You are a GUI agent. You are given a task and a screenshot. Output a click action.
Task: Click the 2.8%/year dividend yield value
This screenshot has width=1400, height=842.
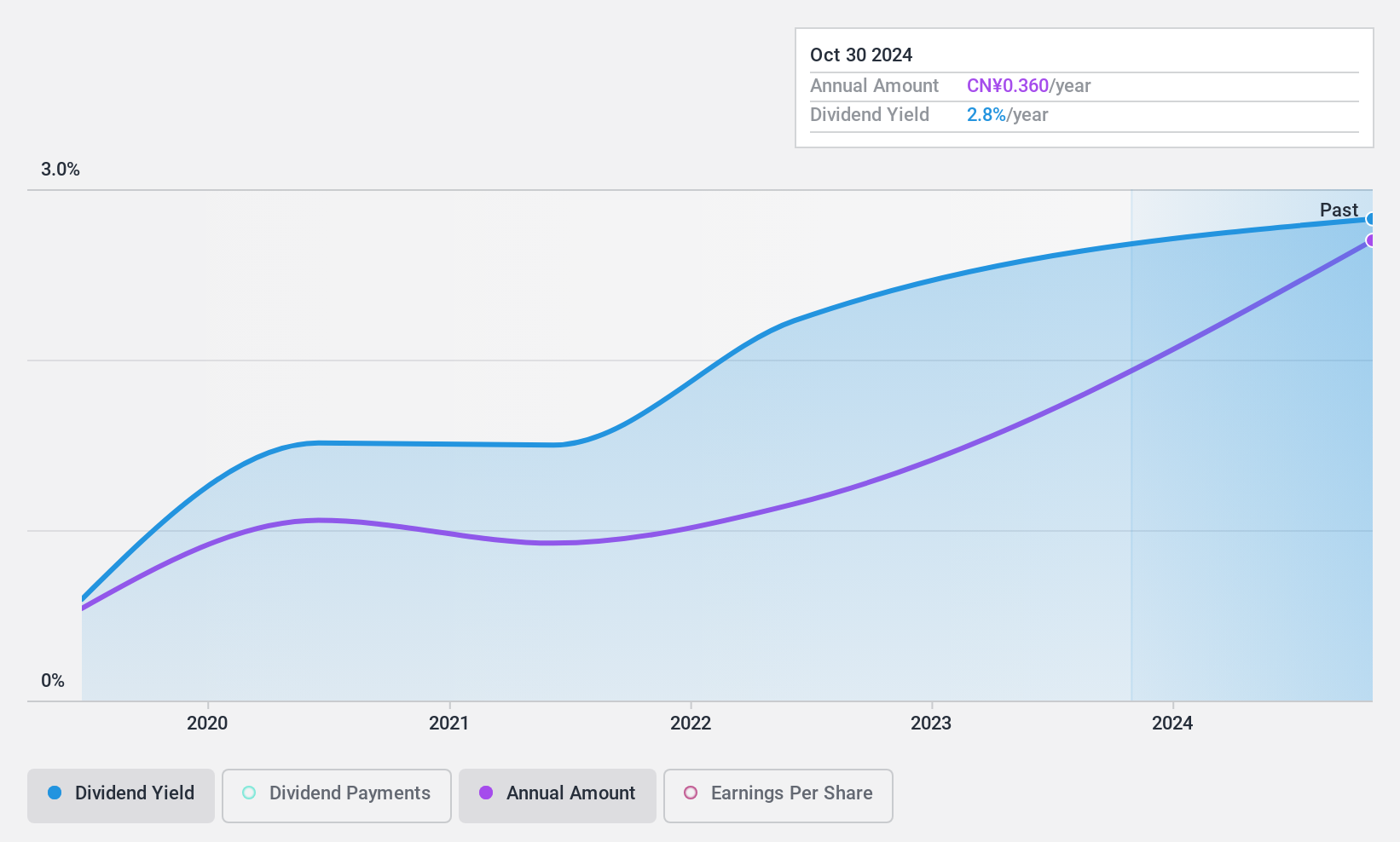(1007, 115)
